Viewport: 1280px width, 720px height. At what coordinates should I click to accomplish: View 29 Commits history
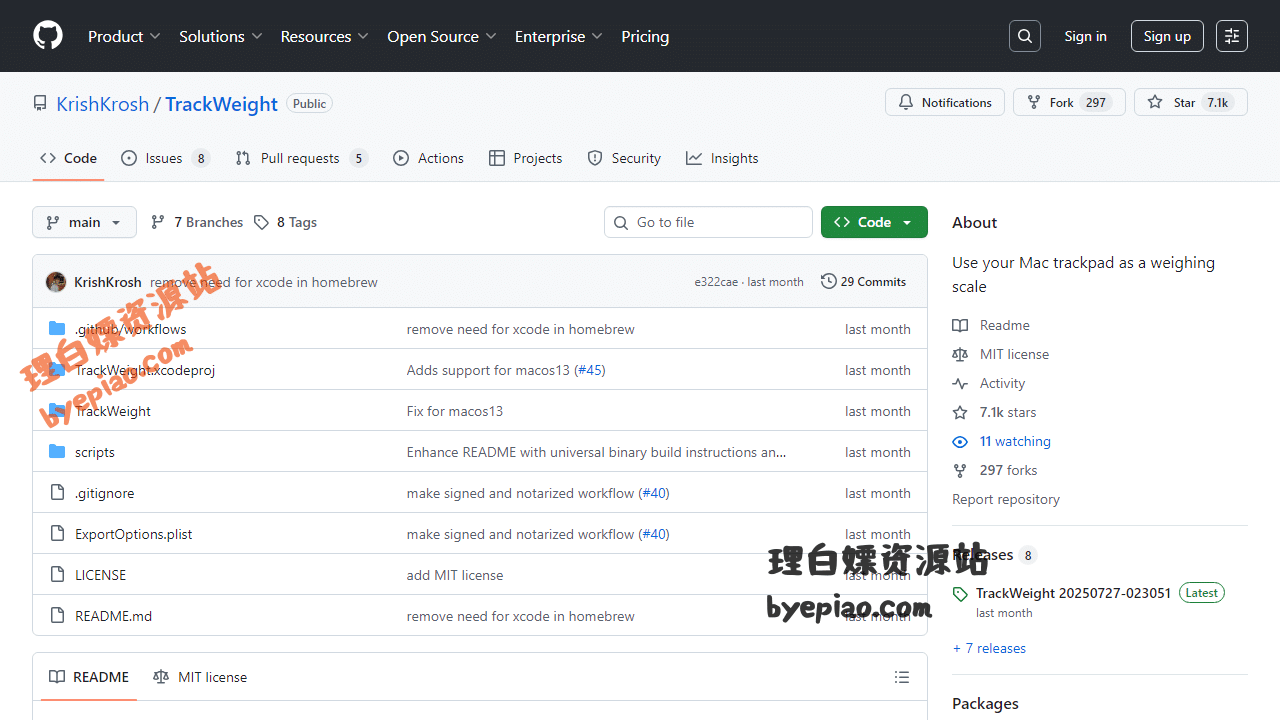click(863, 282)
